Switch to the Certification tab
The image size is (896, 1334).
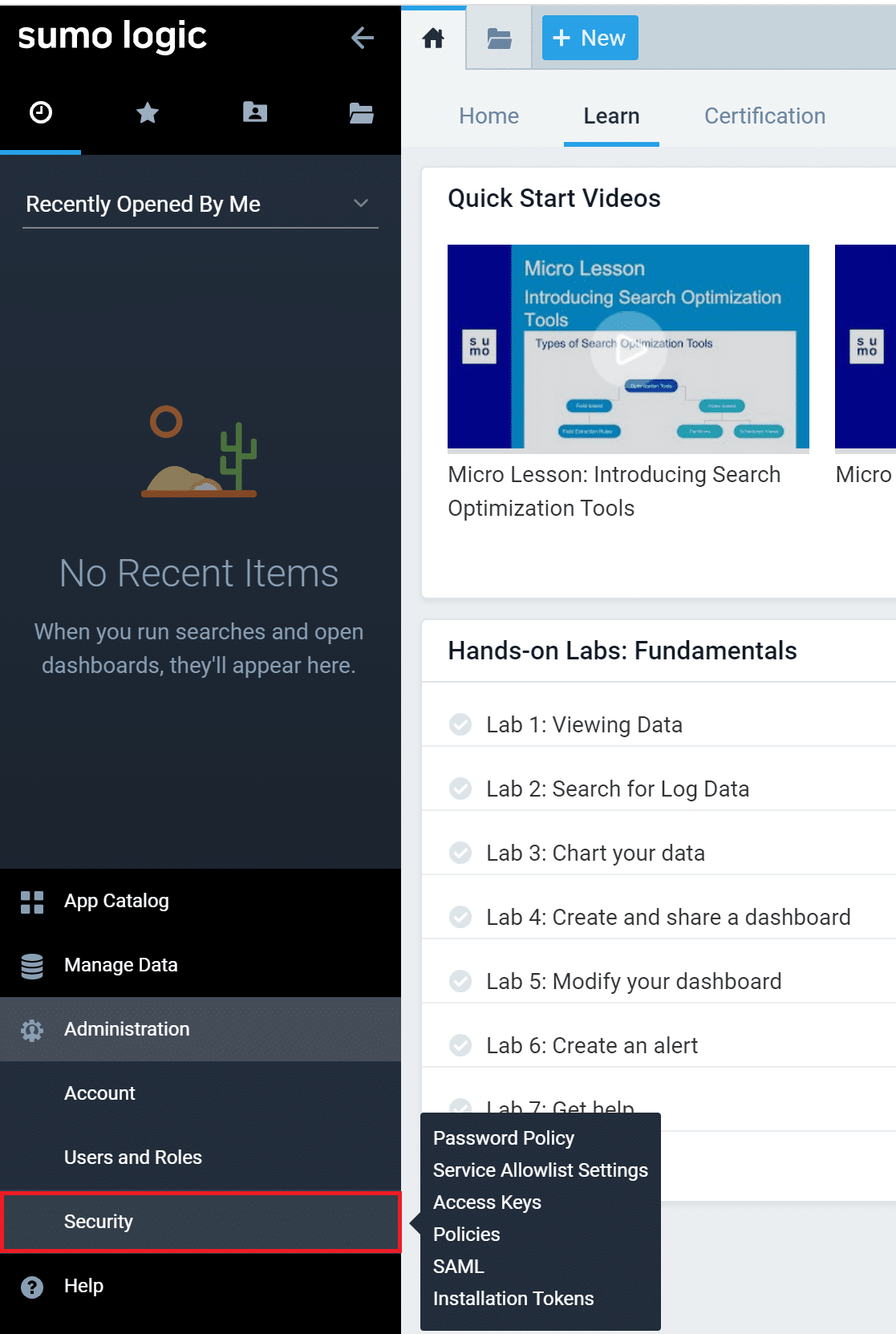[764, 116]
